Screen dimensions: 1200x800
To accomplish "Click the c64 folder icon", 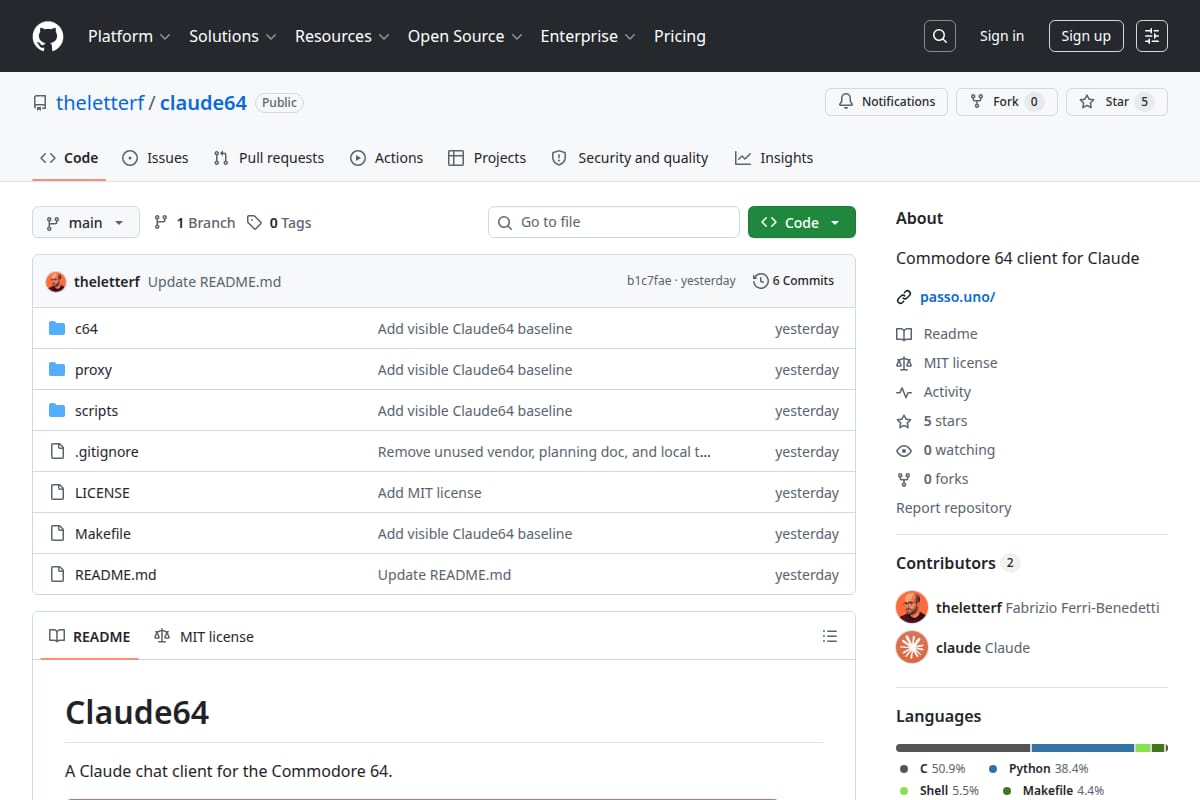I will [57, 329].
